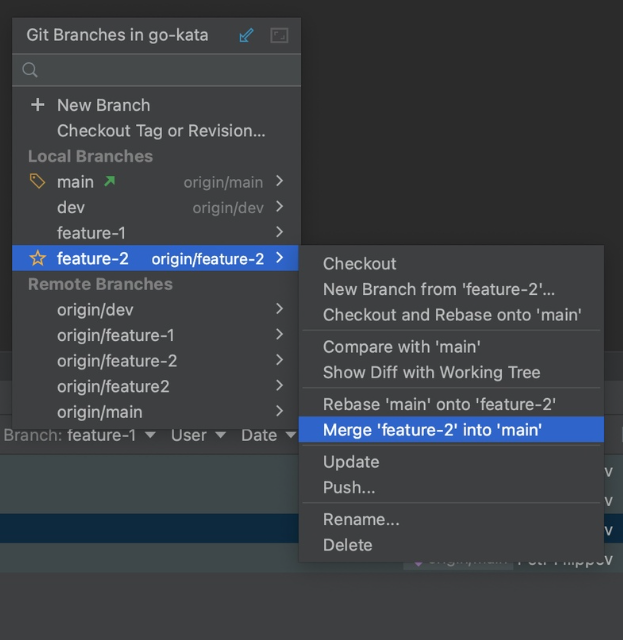Select the dev local branch
The width and height of the screenshot is (624, 641).
click(x=71, y=208)
